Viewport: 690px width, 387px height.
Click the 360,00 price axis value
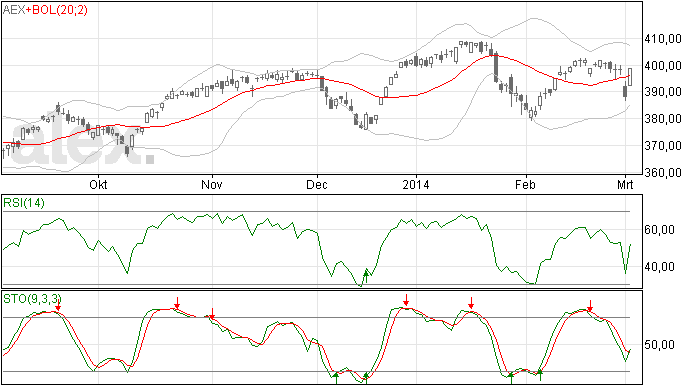pos(663,172)
